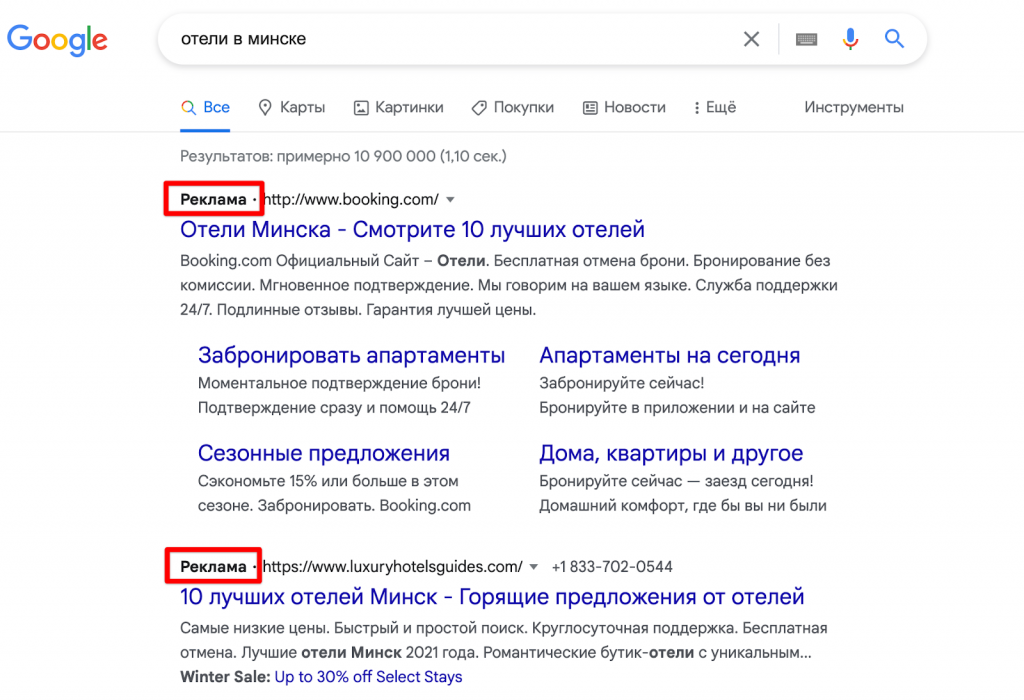Screen dimensions: 1024x700
Task: Click the blue magnifying glass search icon
Action: click(x=894, y=40)
